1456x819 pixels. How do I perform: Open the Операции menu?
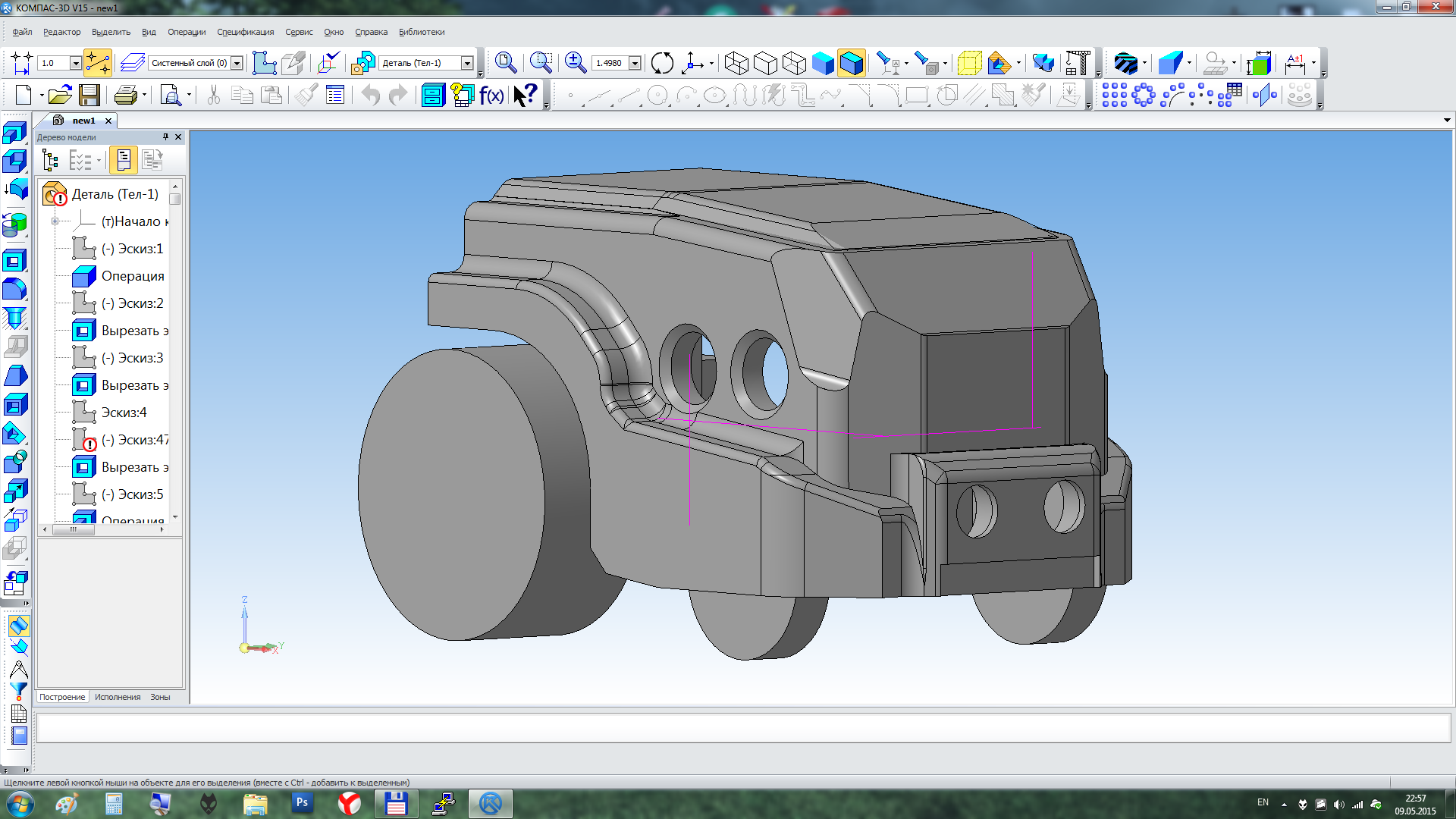(187, 32)
